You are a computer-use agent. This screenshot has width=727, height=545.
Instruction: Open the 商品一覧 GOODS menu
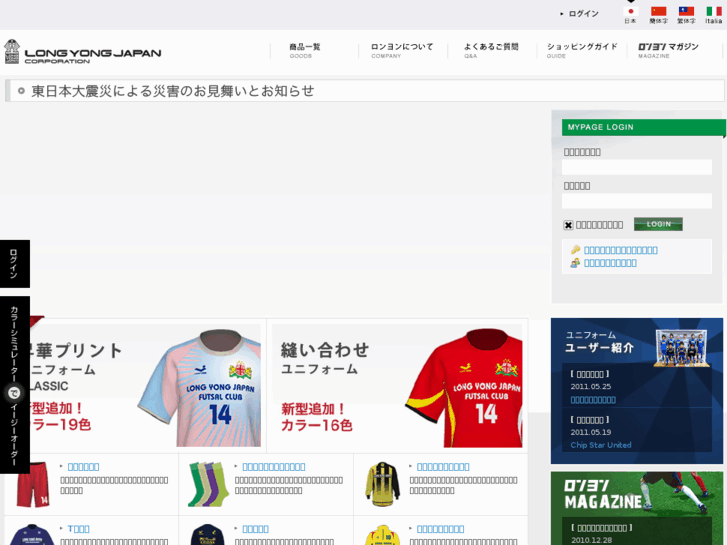point(305,50)
